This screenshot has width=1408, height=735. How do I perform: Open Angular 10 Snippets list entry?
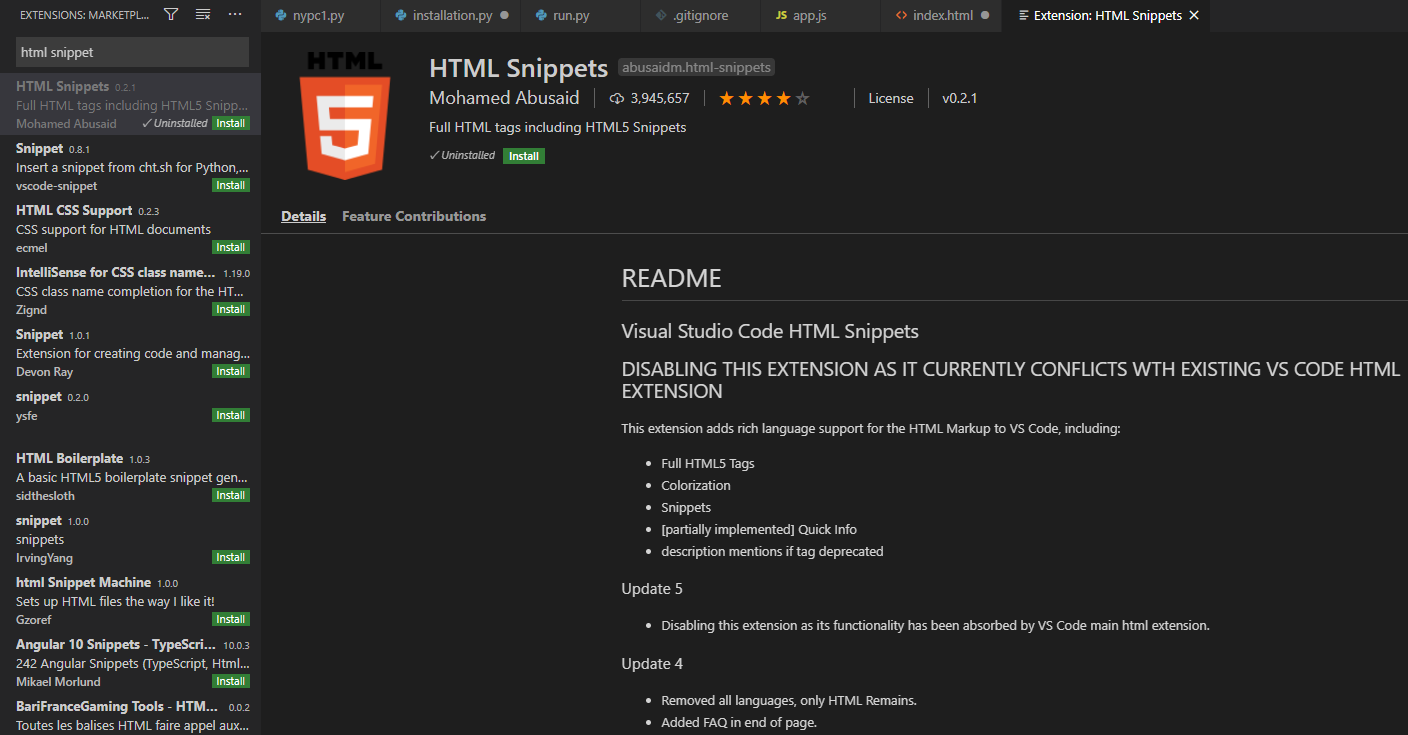pos(130,662)
